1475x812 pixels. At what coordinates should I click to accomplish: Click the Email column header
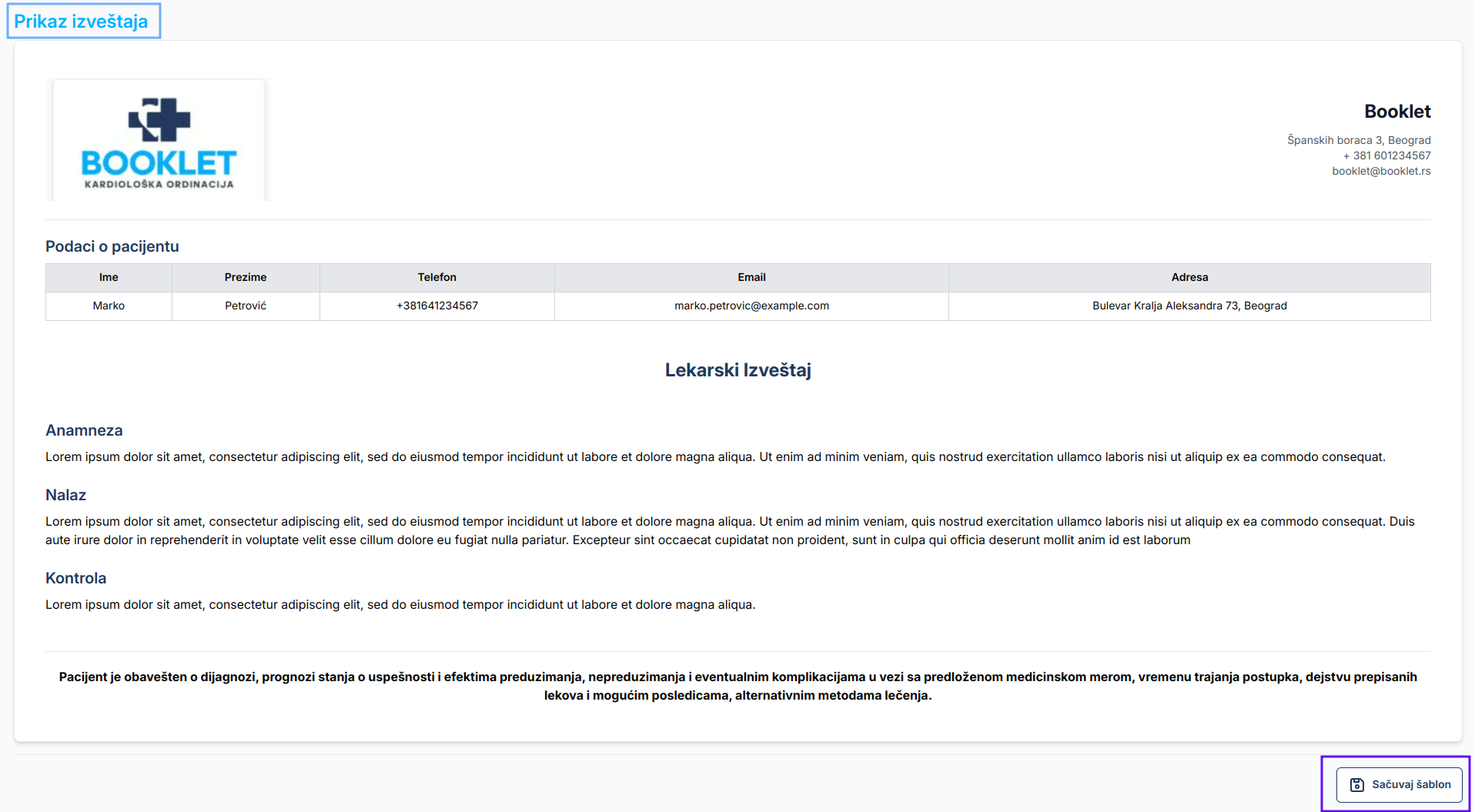[751, 277]
